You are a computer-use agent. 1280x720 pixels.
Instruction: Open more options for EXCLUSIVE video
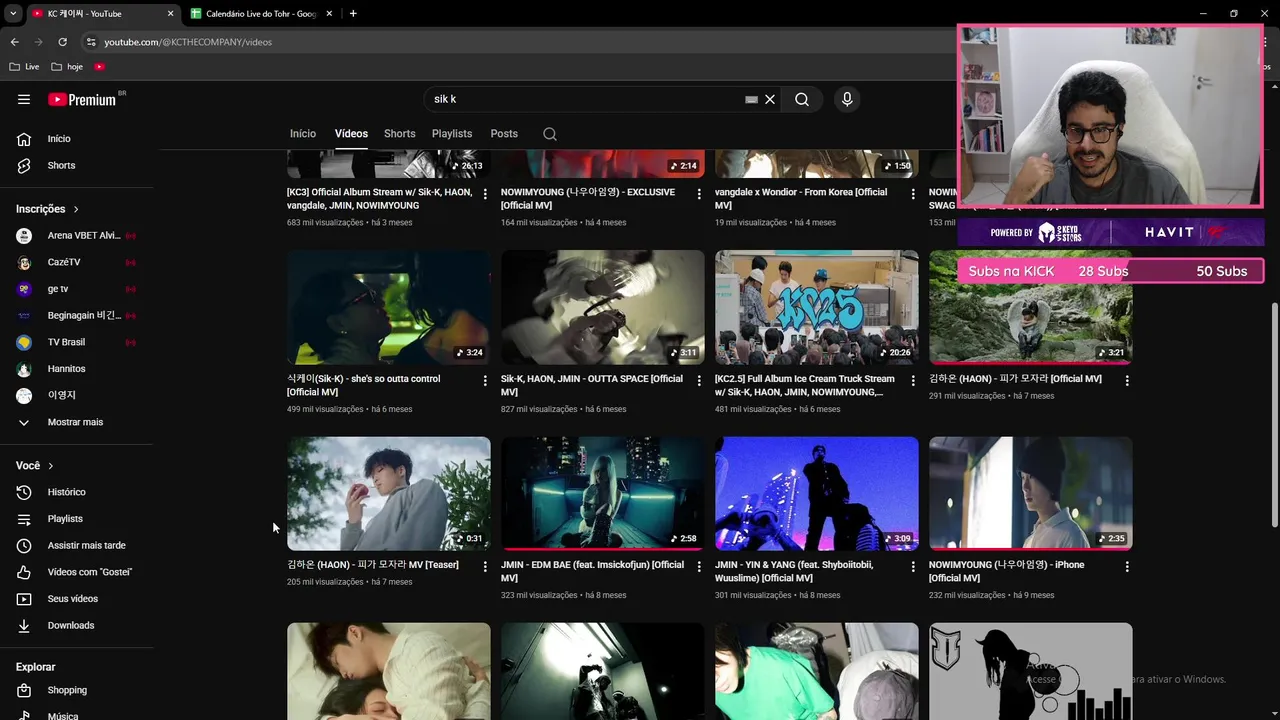(699, 194)
